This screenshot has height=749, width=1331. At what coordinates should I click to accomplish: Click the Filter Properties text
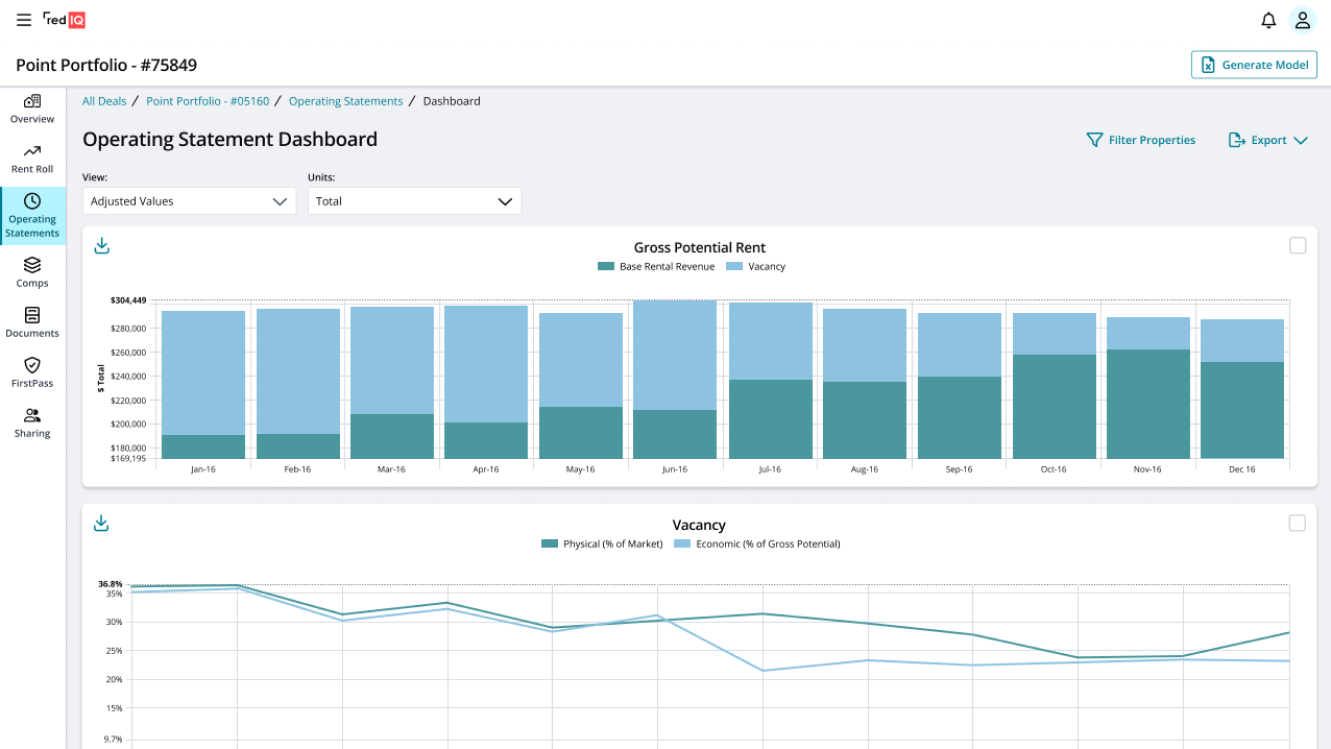[x=1152, y=140]
